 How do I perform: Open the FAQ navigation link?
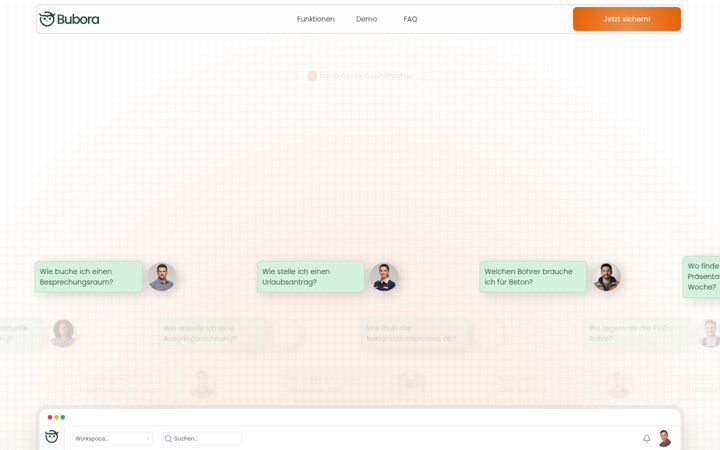tap(410, 19)
